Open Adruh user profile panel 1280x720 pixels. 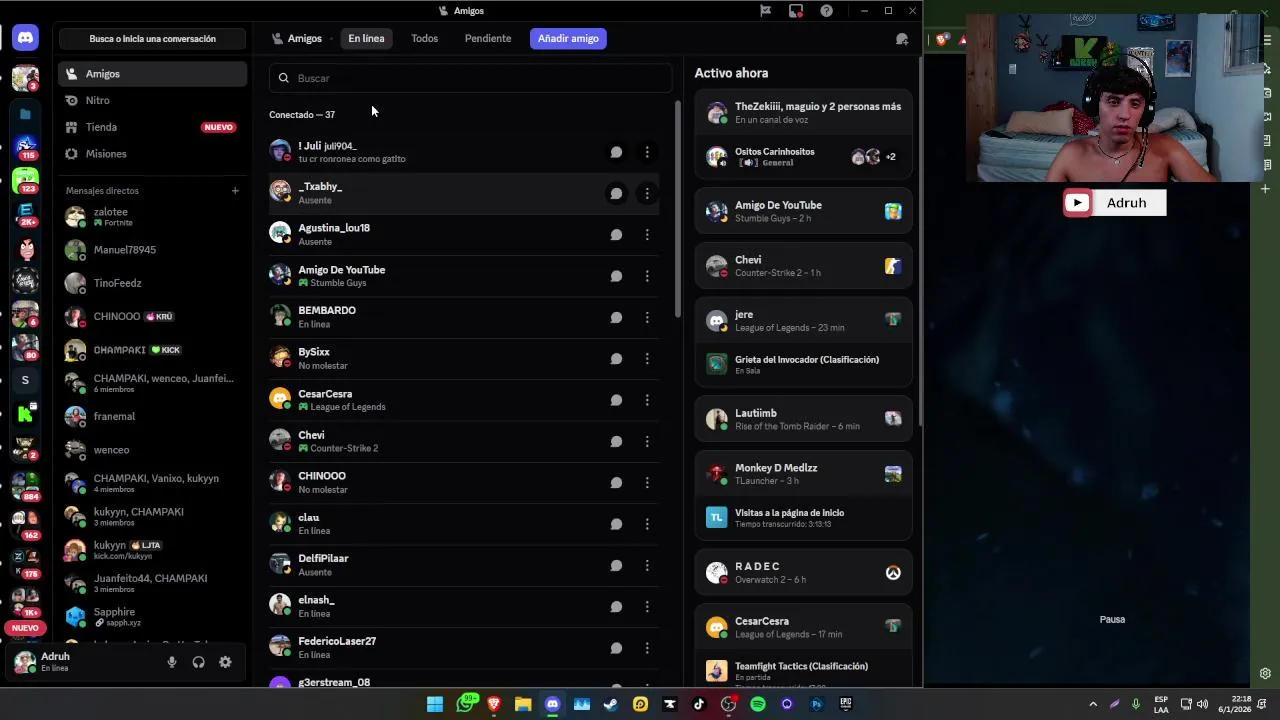[85, 662]
